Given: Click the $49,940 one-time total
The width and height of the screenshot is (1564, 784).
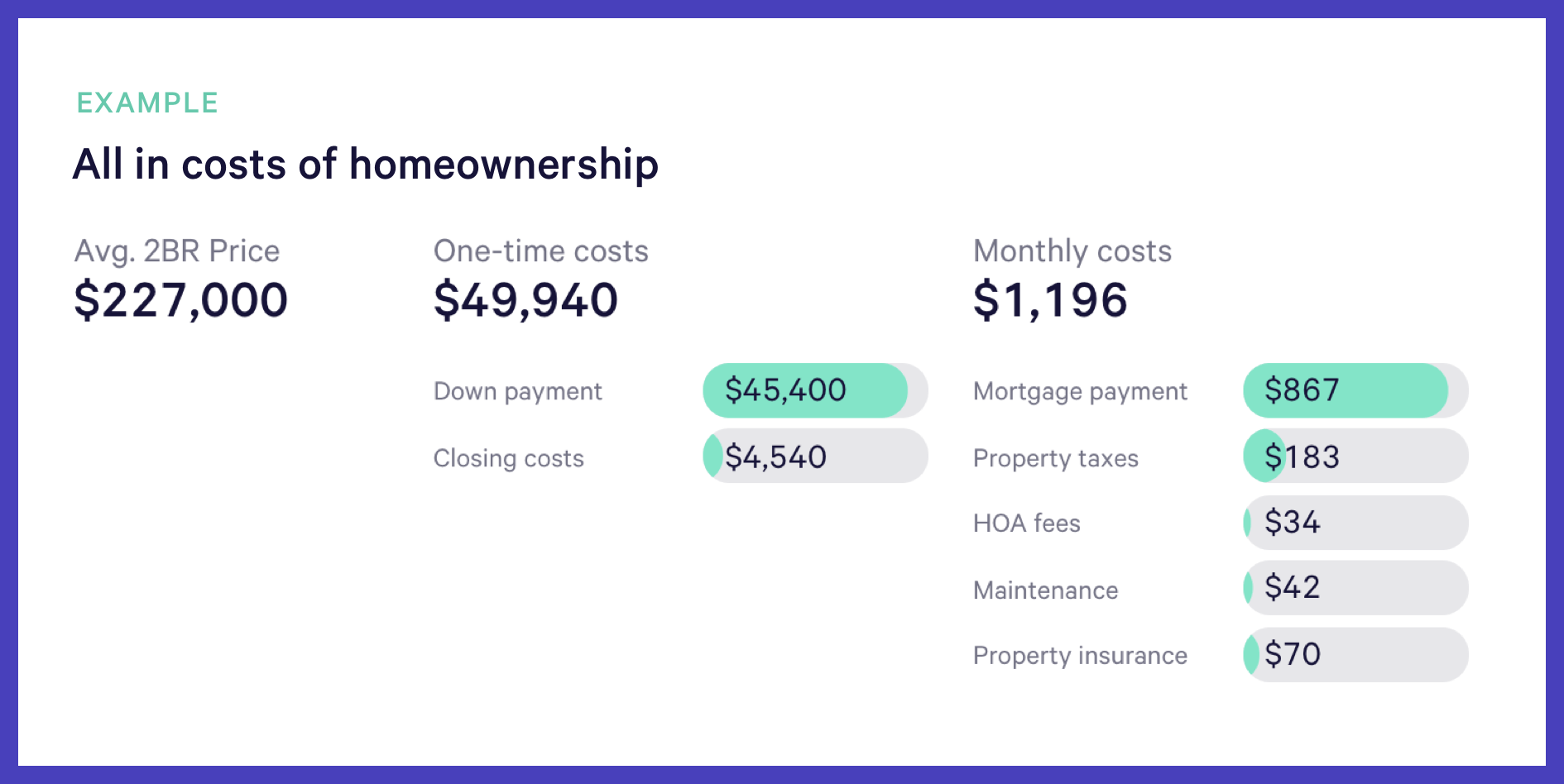Looking at the screenshot, I should point(525,299).
